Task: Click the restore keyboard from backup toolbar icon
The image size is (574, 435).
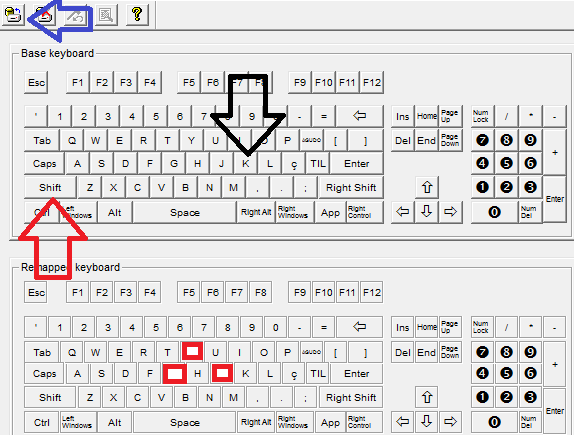Action: (13, 15)
